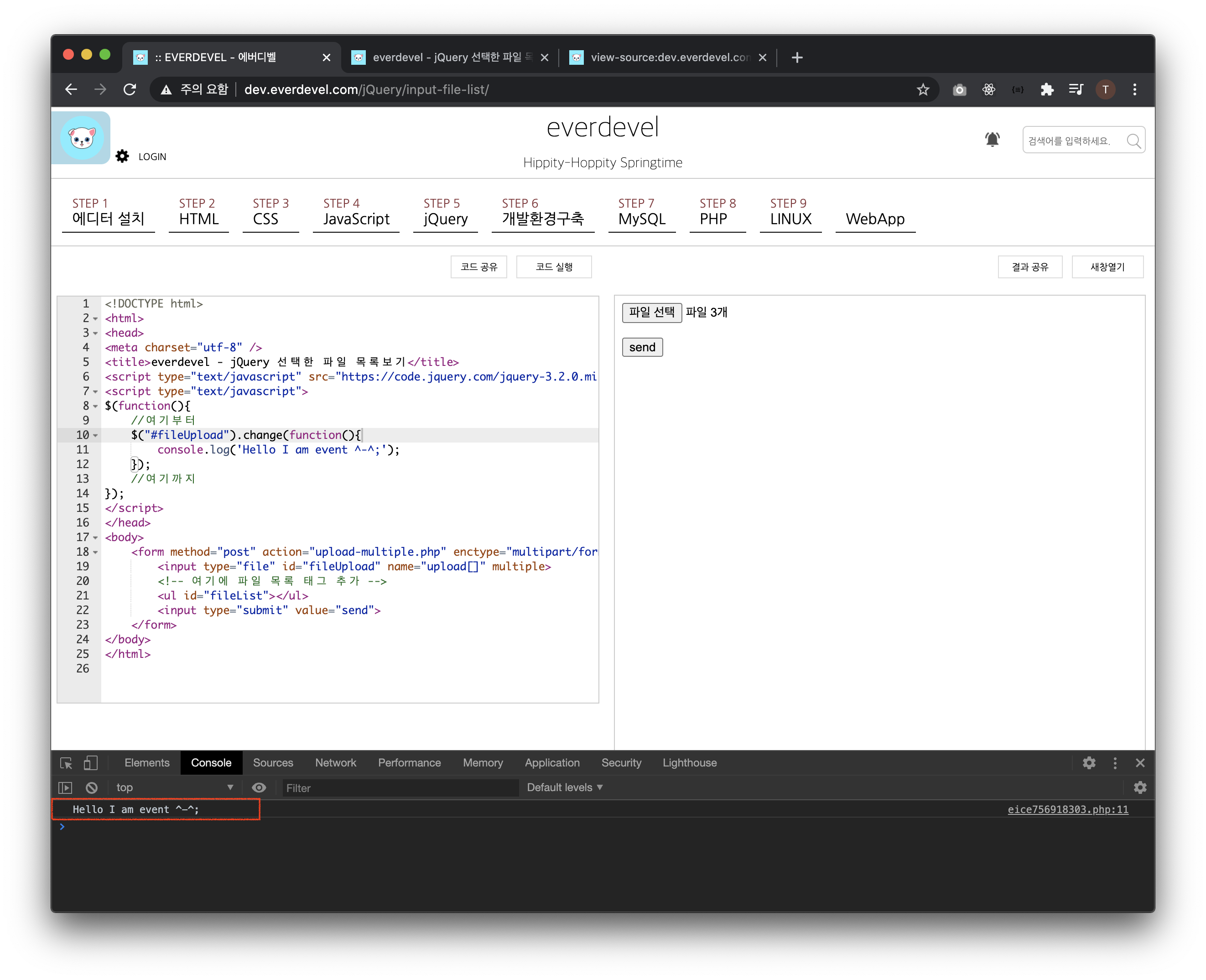Open DevTools settings gear

(x=1089, y=763)
